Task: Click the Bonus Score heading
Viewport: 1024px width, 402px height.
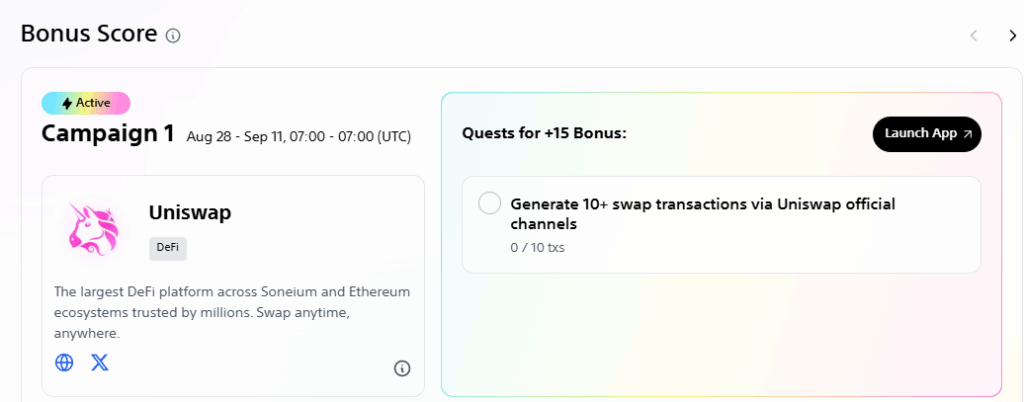Action: pyautogui.click(x=89, y=34)
